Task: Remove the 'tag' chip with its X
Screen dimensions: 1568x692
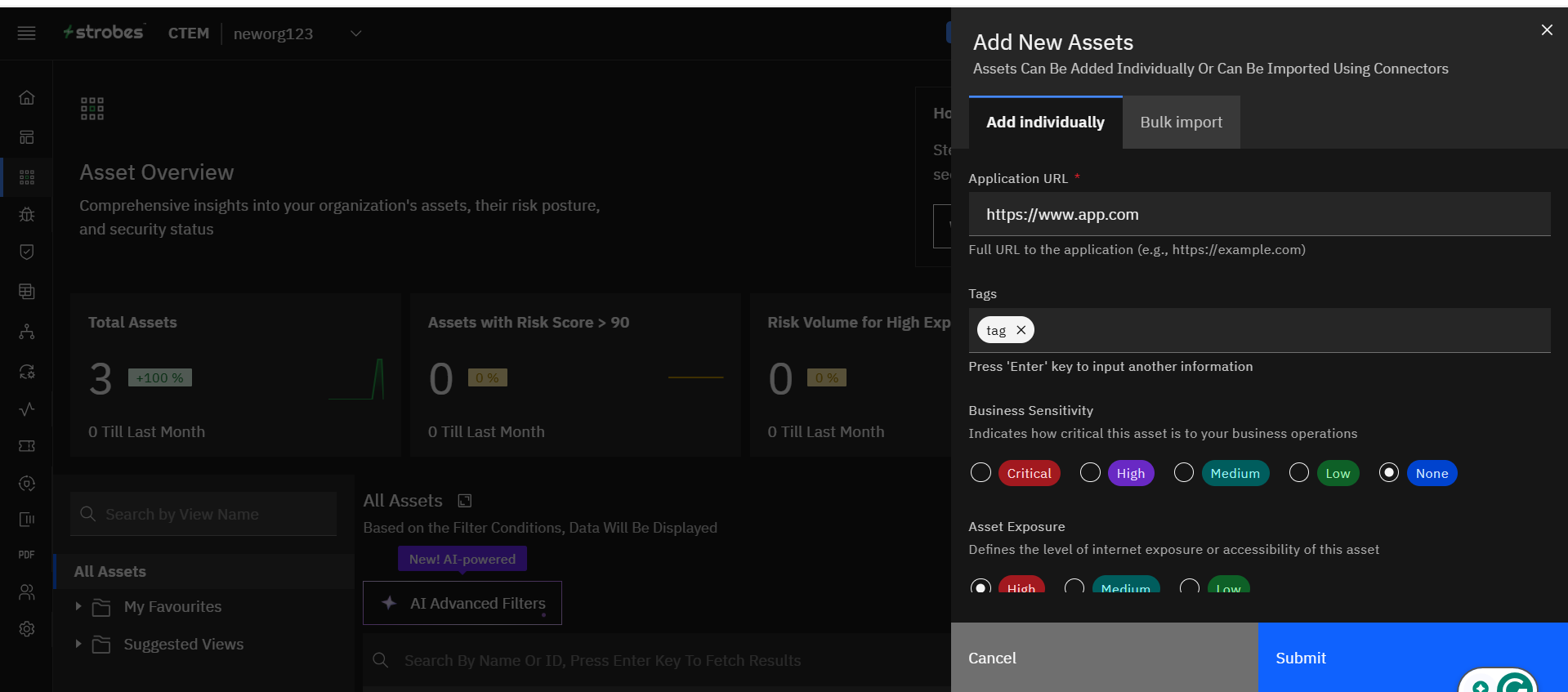Action: 1021,330
